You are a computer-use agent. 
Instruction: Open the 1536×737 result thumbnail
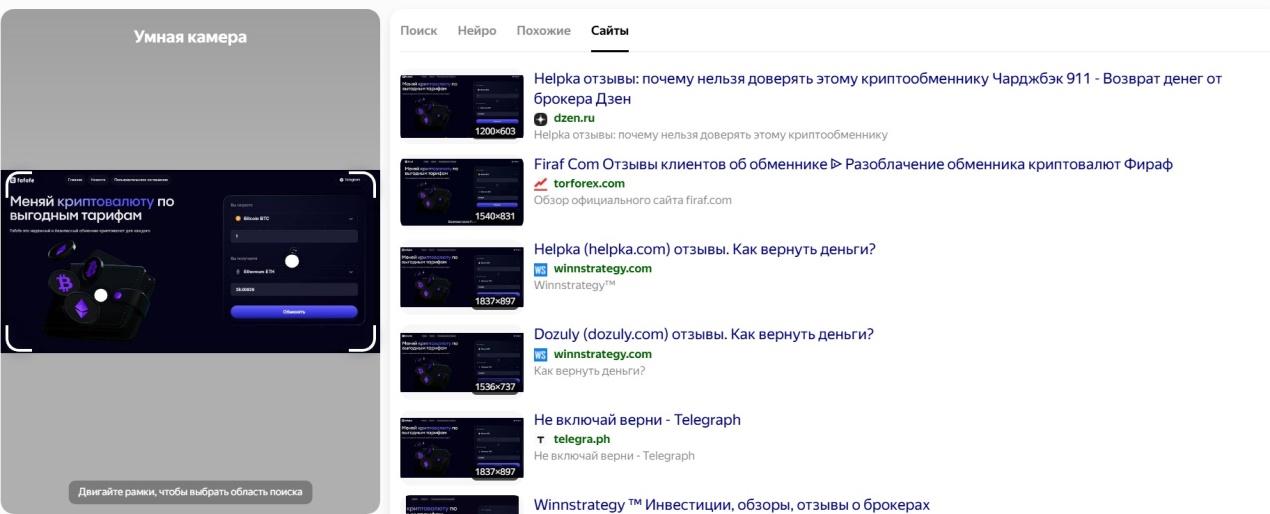(x=462, y=362)
